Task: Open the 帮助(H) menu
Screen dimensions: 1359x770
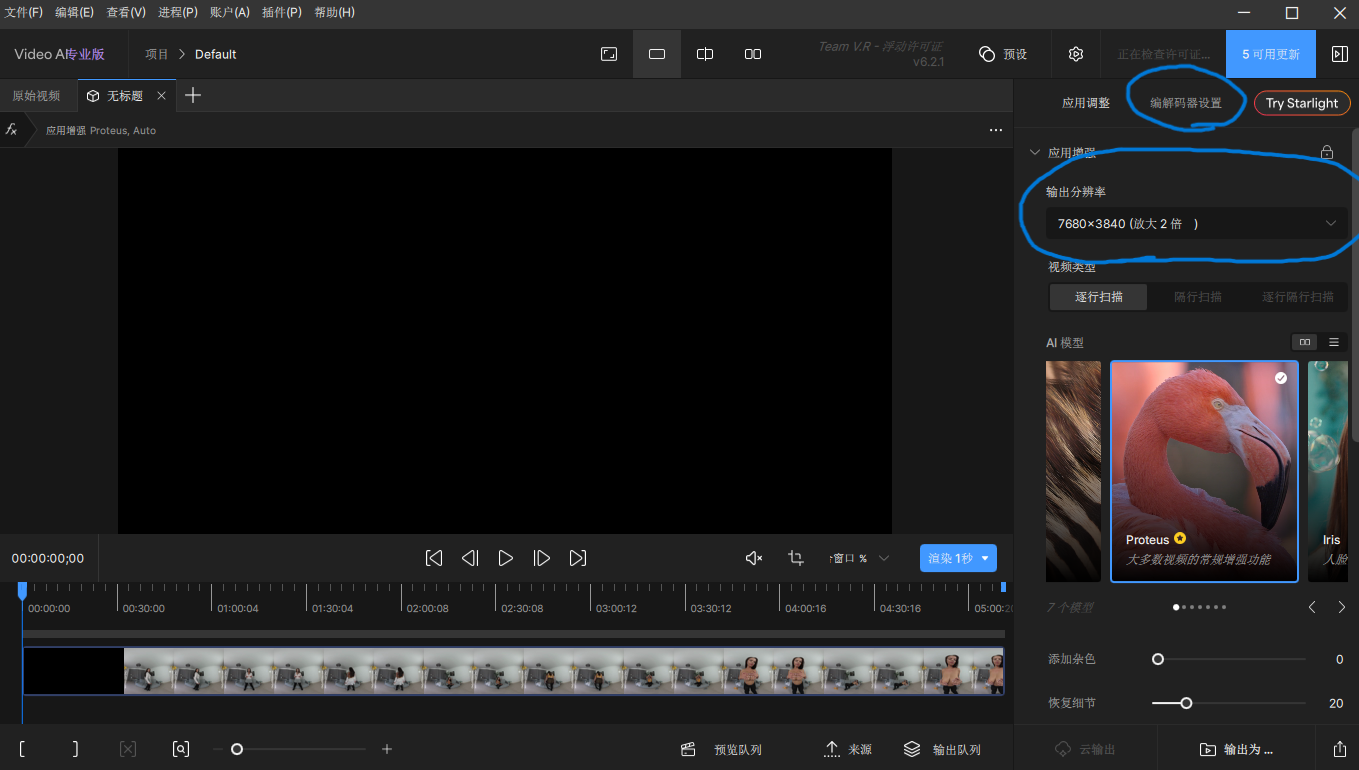Action: pyautogui.click(x=334, y=13)
